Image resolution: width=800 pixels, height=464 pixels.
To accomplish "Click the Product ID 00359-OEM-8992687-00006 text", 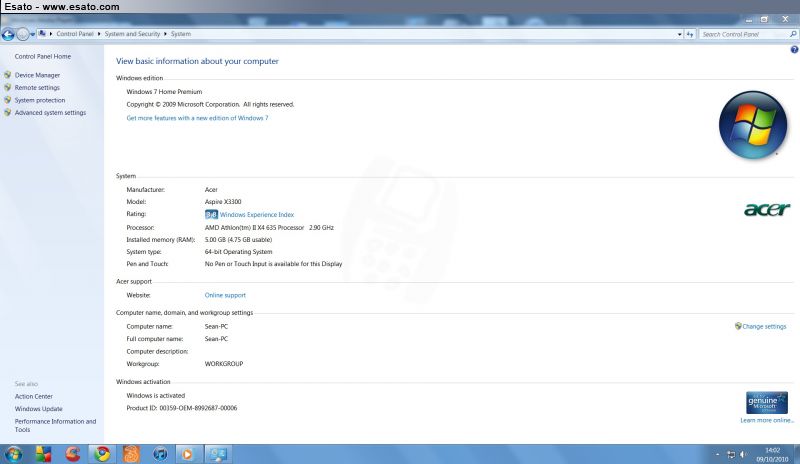I will [182, 408].
